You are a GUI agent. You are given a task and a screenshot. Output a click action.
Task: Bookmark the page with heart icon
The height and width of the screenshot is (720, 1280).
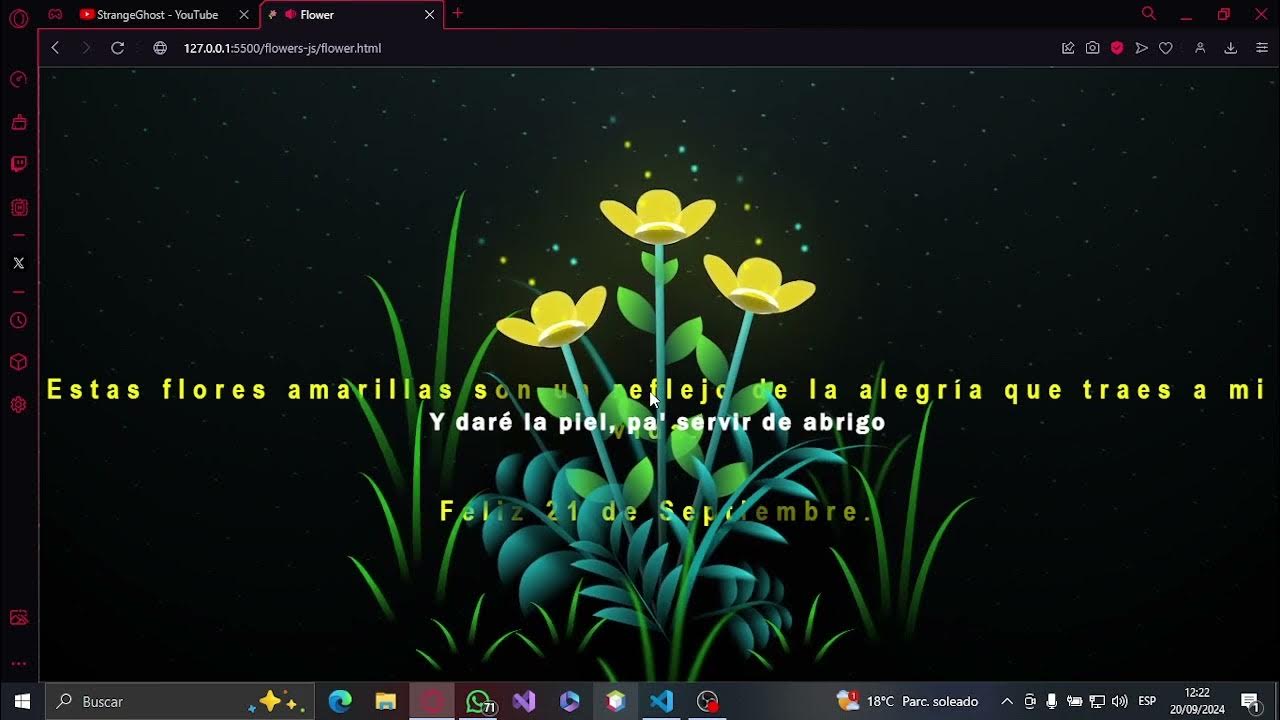[x=1166, y=48]
